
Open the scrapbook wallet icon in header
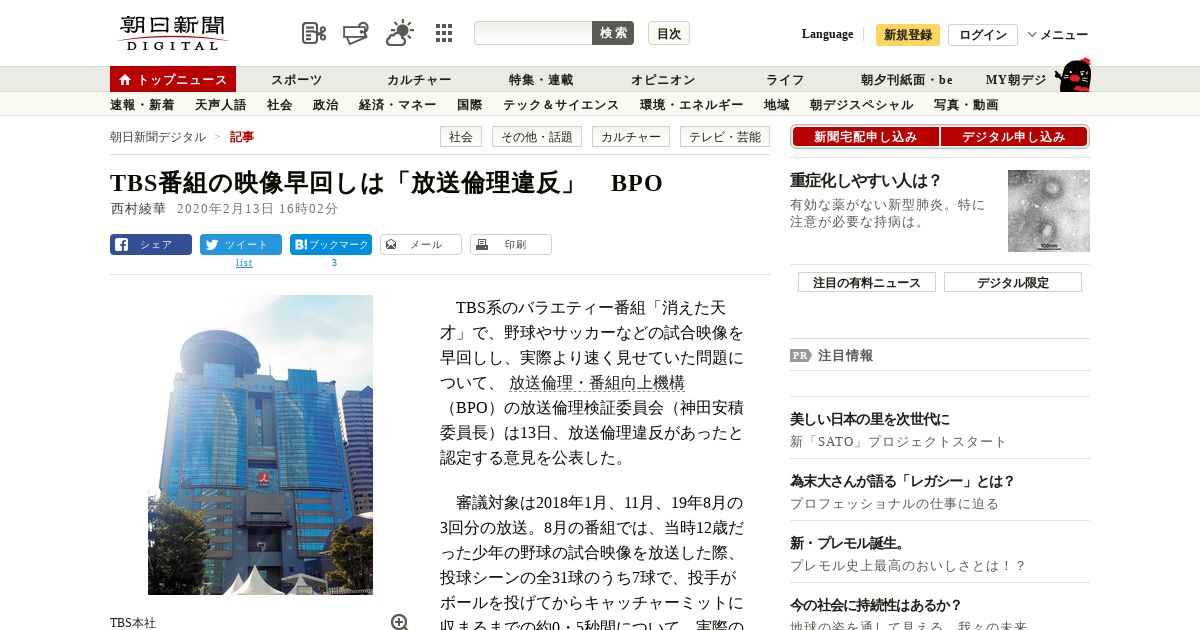[x=356, y=33]
